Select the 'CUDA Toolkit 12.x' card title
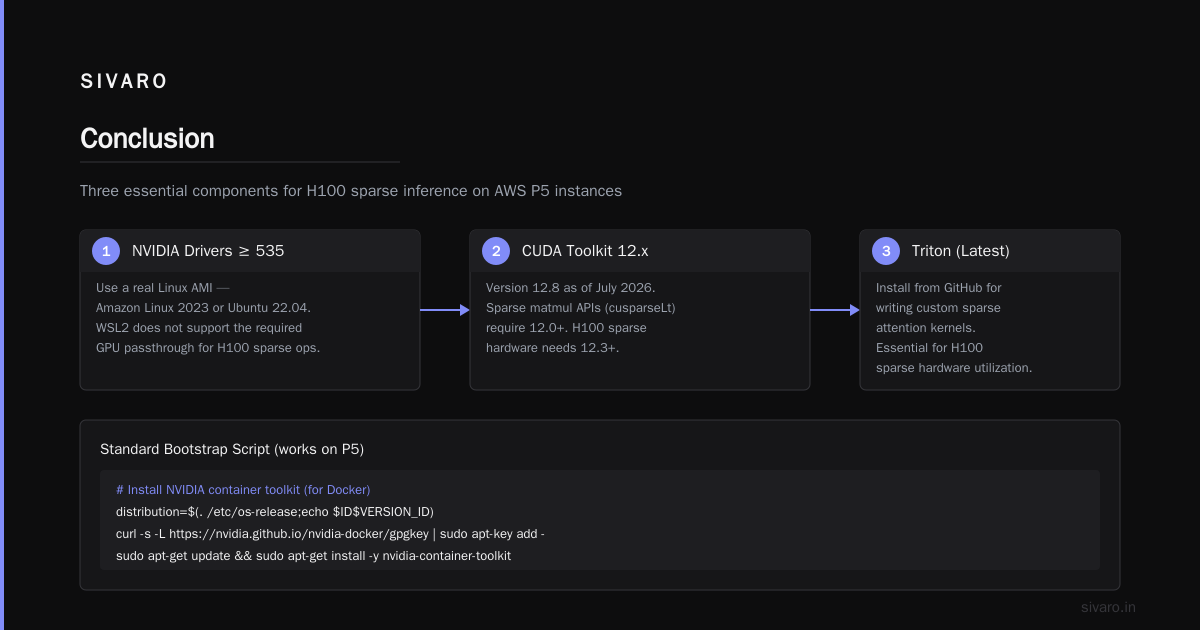The image size is (1200, 630). coord(585,251)
